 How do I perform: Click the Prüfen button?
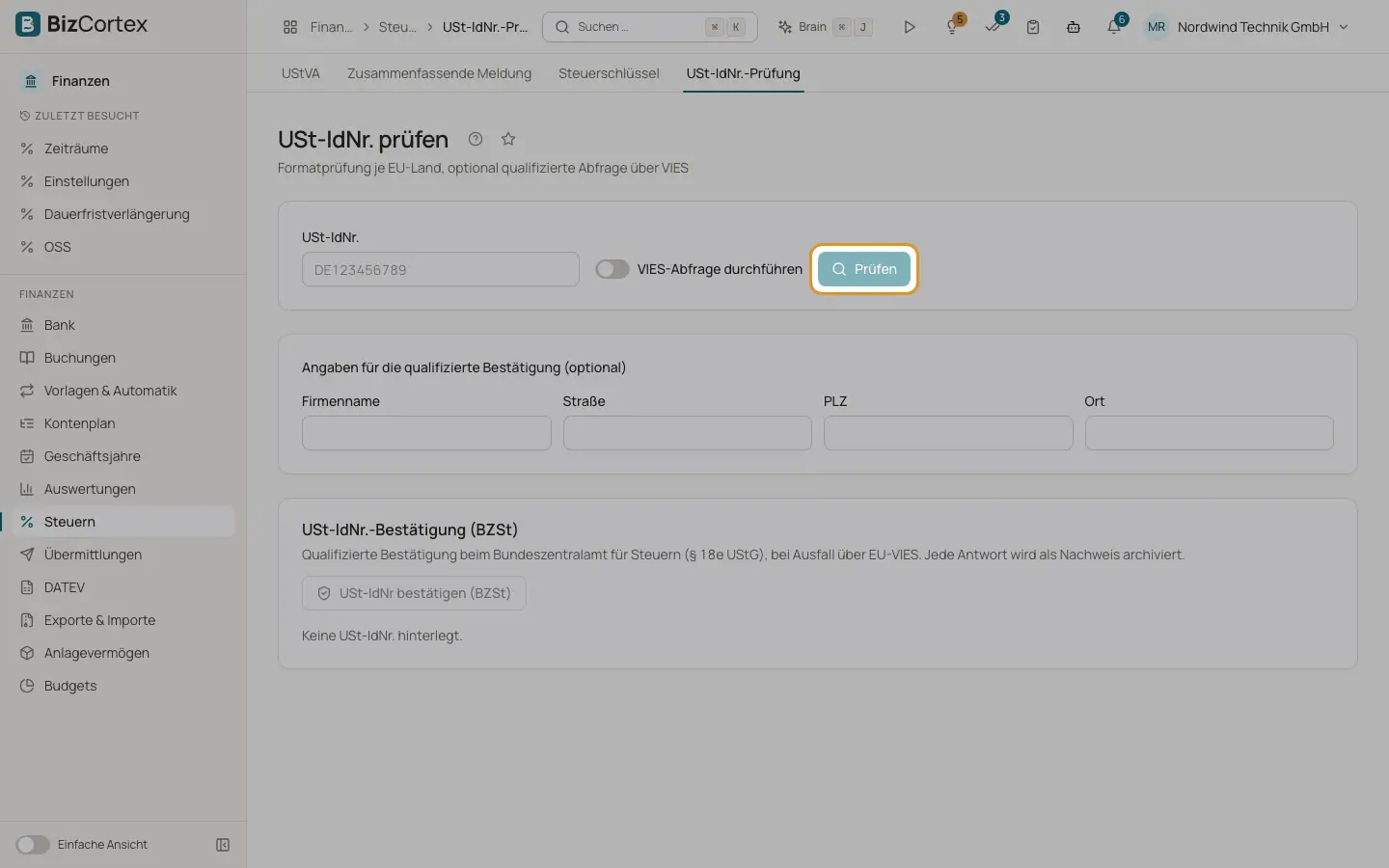tap(864, 269)
